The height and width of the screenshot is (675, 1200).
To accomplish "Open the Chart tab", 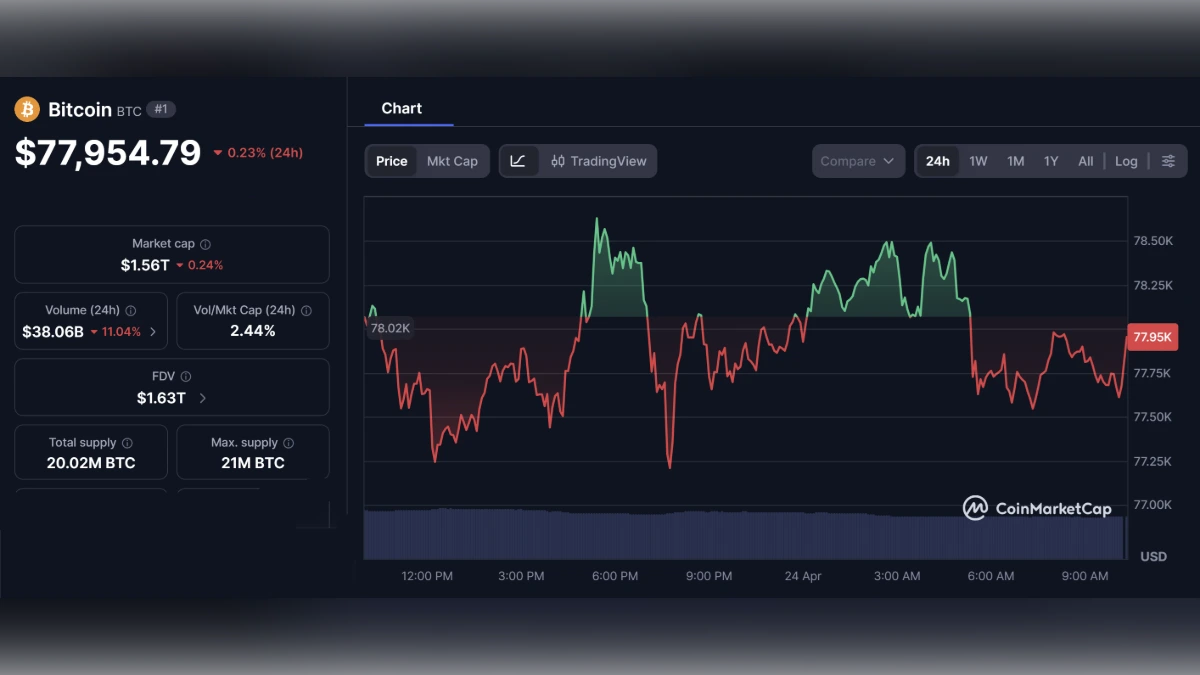I will (402, 108).
